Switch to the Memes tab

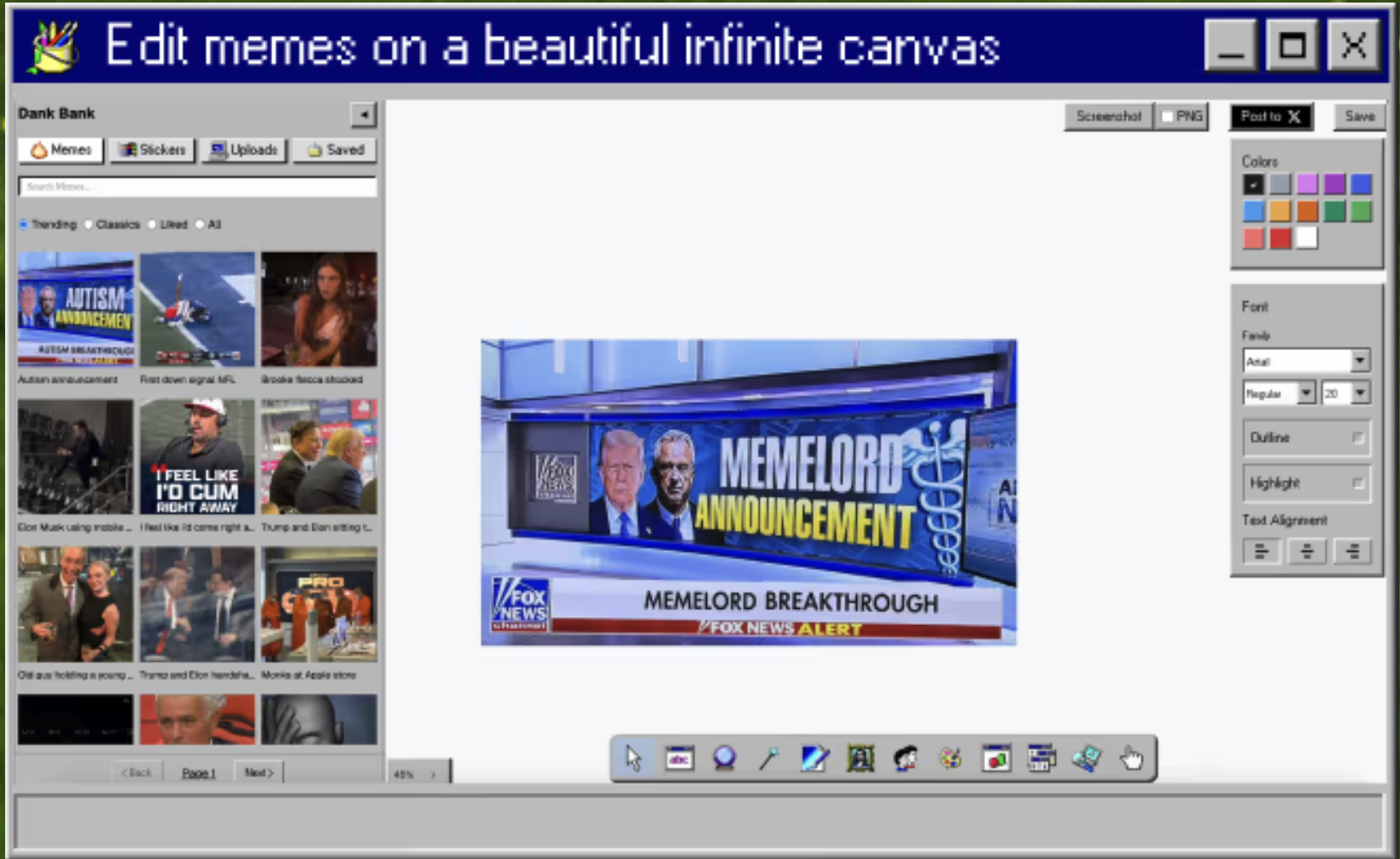coord(61,150)
